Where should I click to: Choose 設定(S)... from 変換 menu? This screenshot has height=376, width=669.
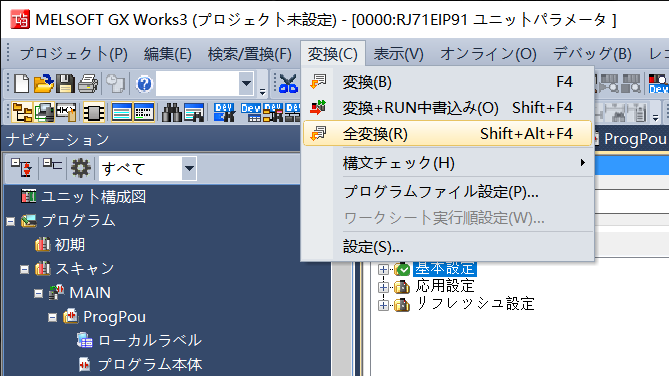pos(448,247)
